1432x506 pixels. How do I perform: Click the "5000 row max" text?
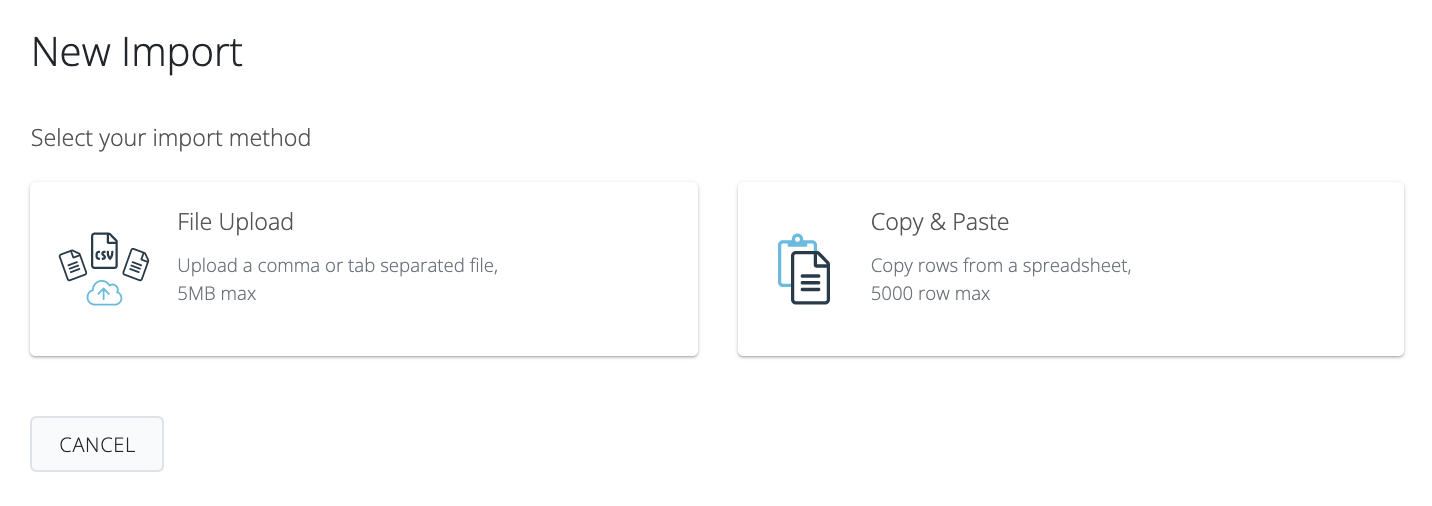(x=930, y=294)
